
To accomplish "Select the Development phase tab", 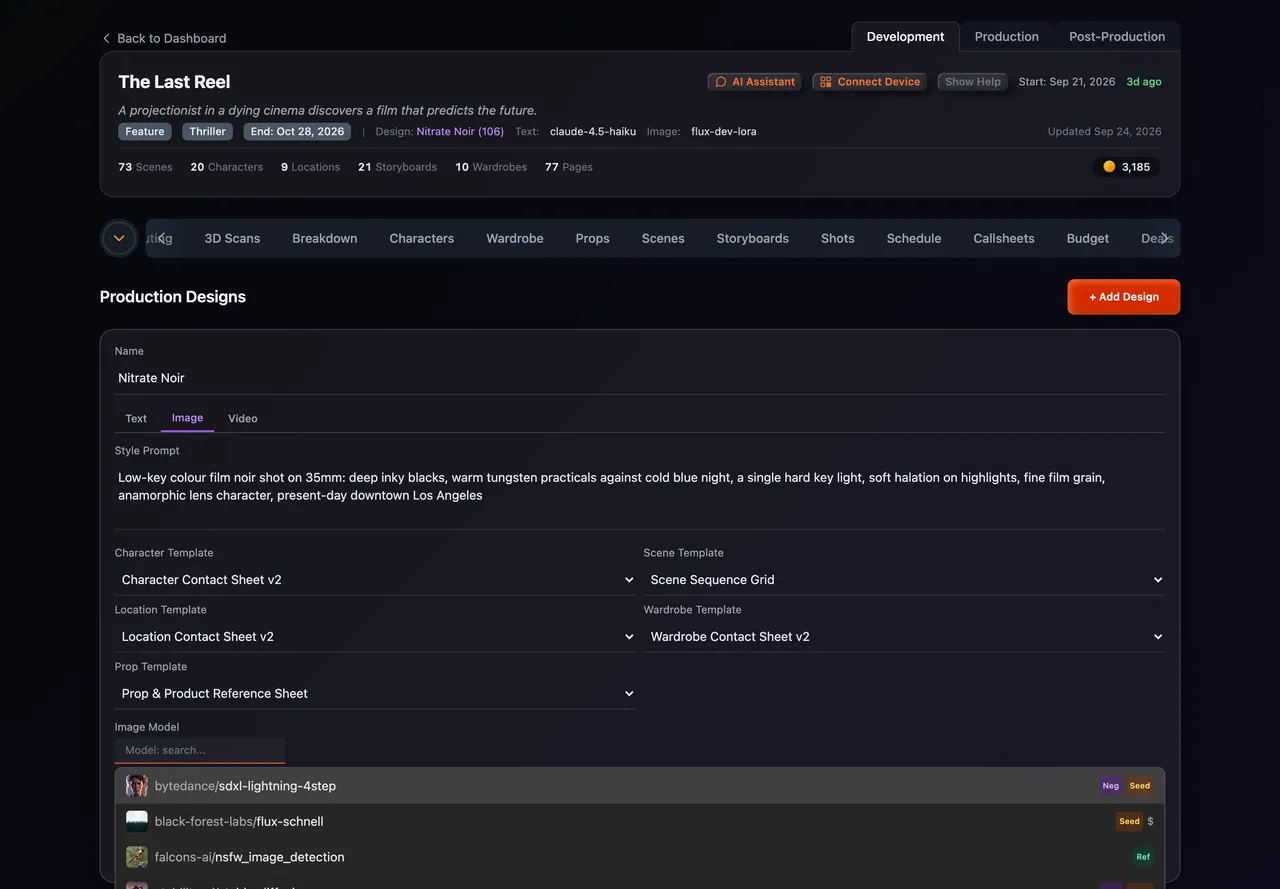I will [x=905, y=37].
